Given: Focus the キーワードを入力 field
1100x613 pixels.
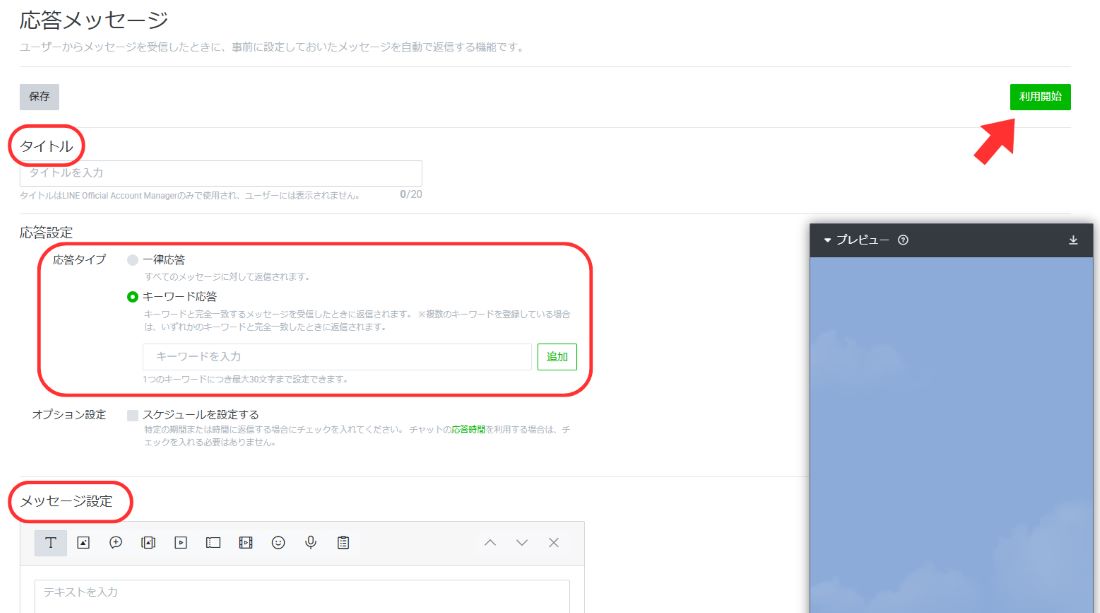Looking at the screenshot, I should pos(337,356).
